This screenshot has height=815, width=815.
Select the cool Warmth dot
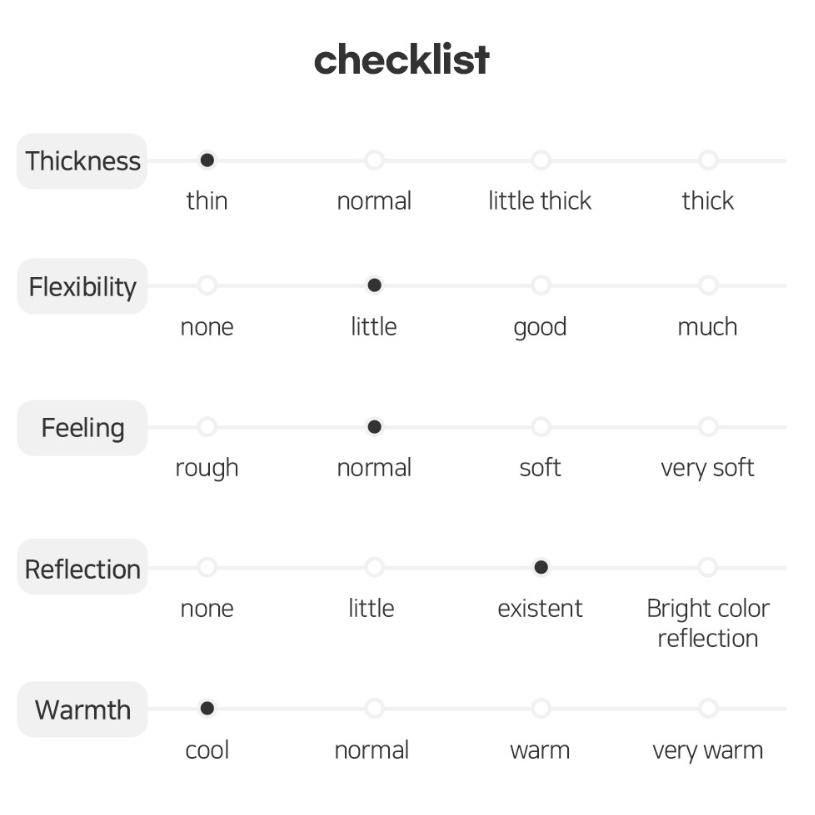pos(207,708)
